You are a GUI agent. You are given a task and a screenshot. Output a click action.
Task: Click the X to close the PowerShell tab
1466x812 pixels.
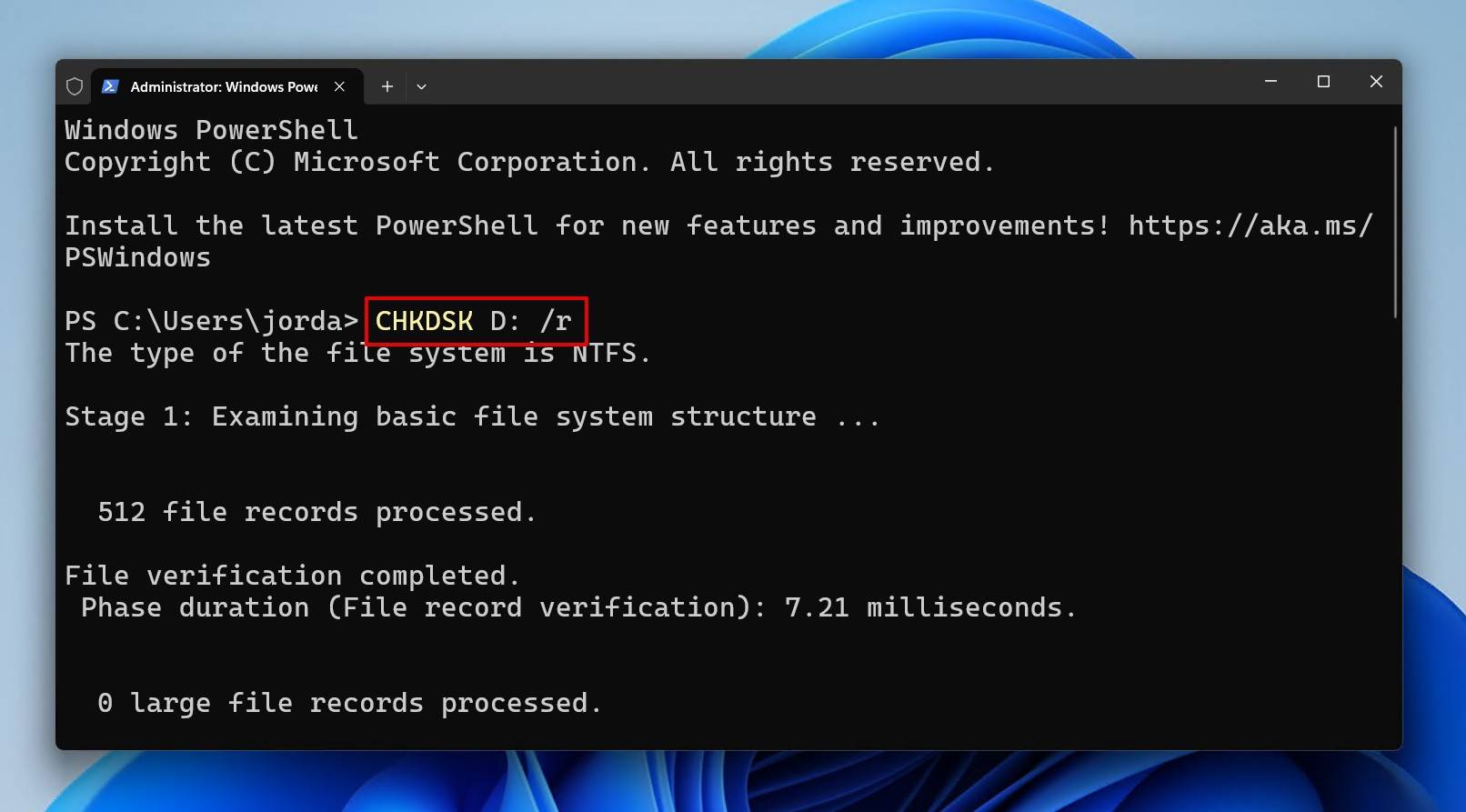(x=339, y=85)
